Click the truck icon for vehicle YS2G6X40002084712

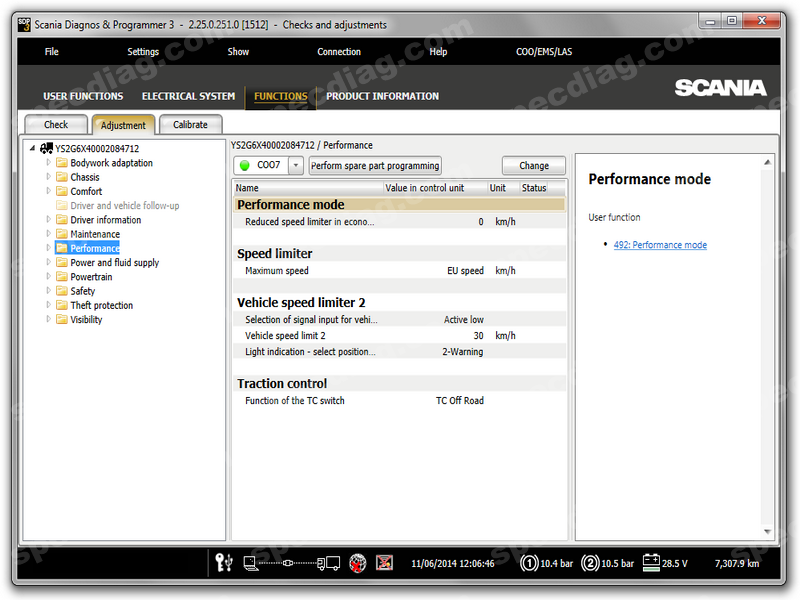pos(46,148)
